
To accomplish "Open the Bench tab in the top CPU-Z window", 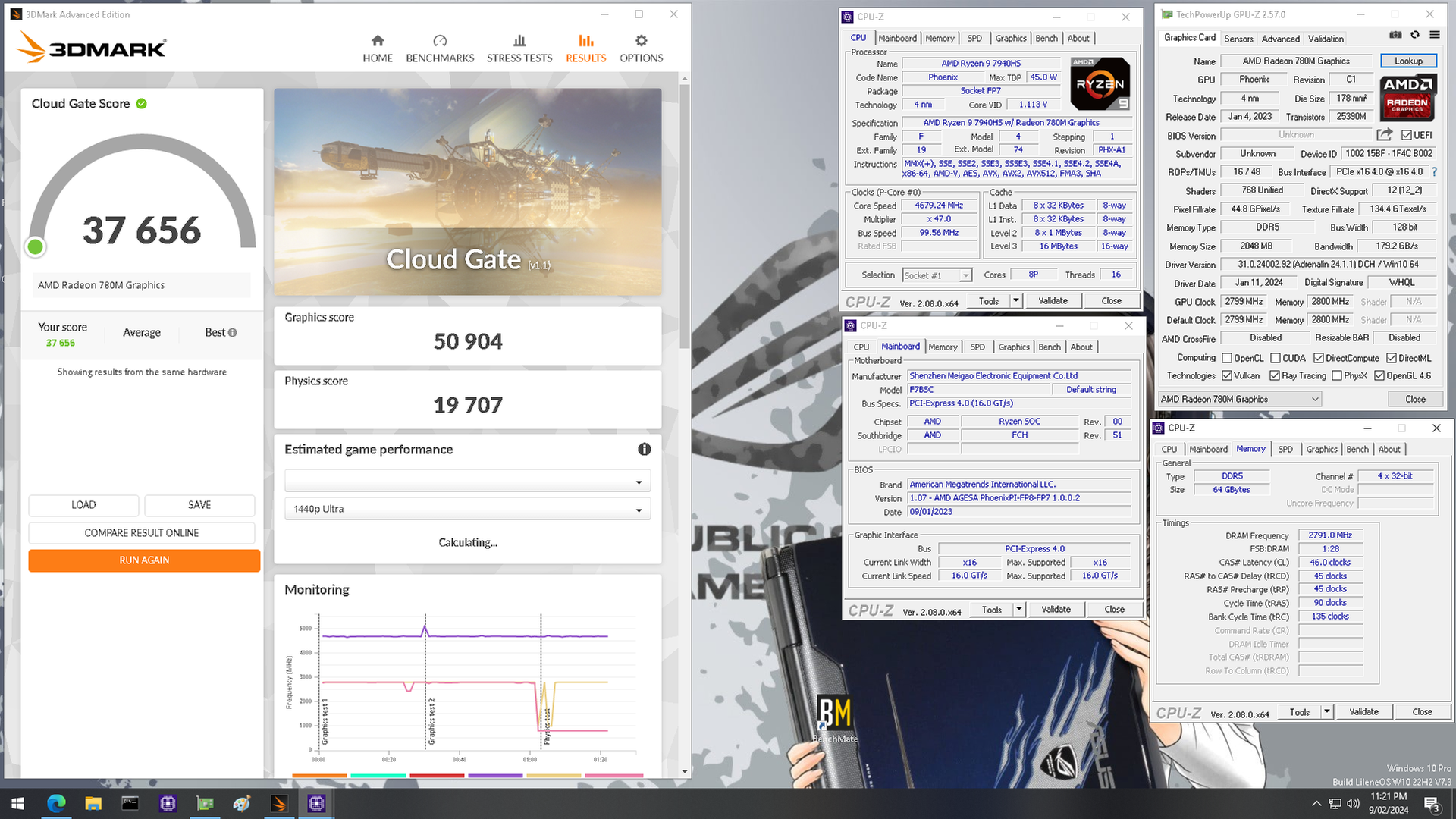I will coord(1046,38).
